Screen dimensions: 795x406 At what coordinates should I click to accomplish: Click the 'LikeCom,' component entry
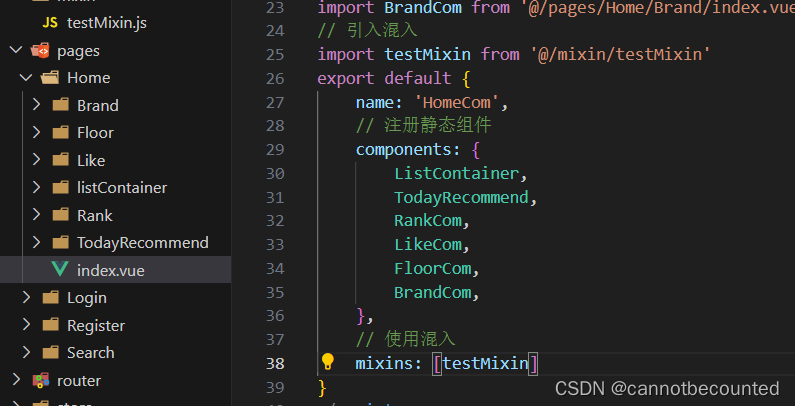click(x=432, y=245)
